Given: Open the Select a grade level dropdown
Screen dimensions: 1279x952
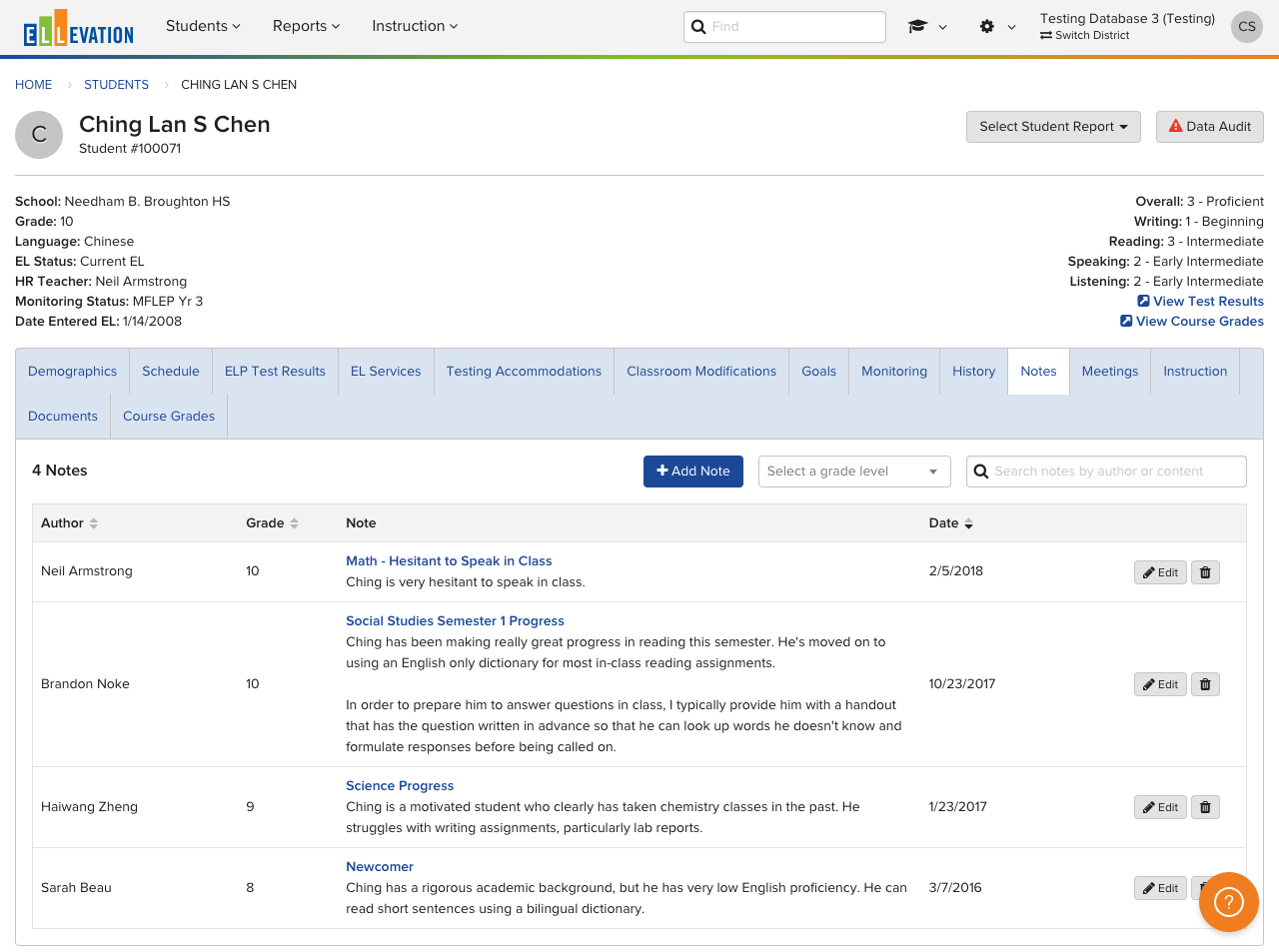Looking at the screenshot, I should pos(854,472).
